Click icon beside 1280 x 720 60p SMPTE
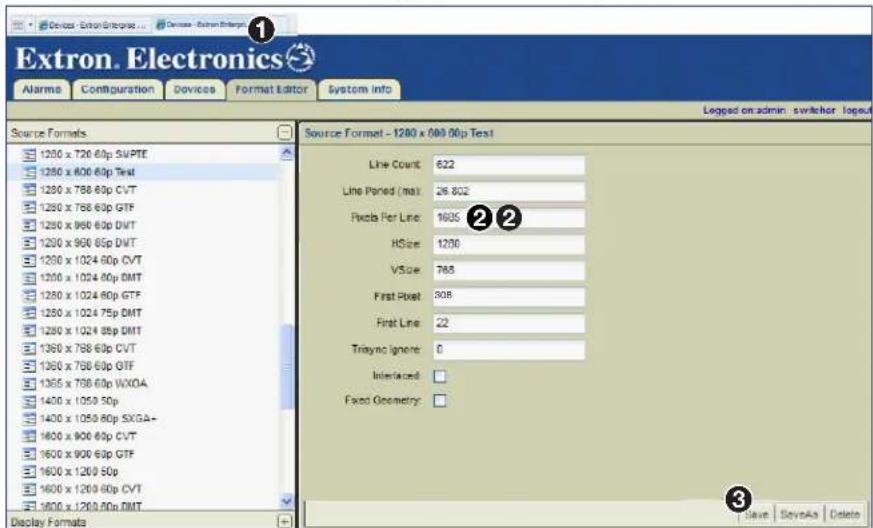Image resolution: width=873 pixels, height=528 pixels. [x=29, y=154]
